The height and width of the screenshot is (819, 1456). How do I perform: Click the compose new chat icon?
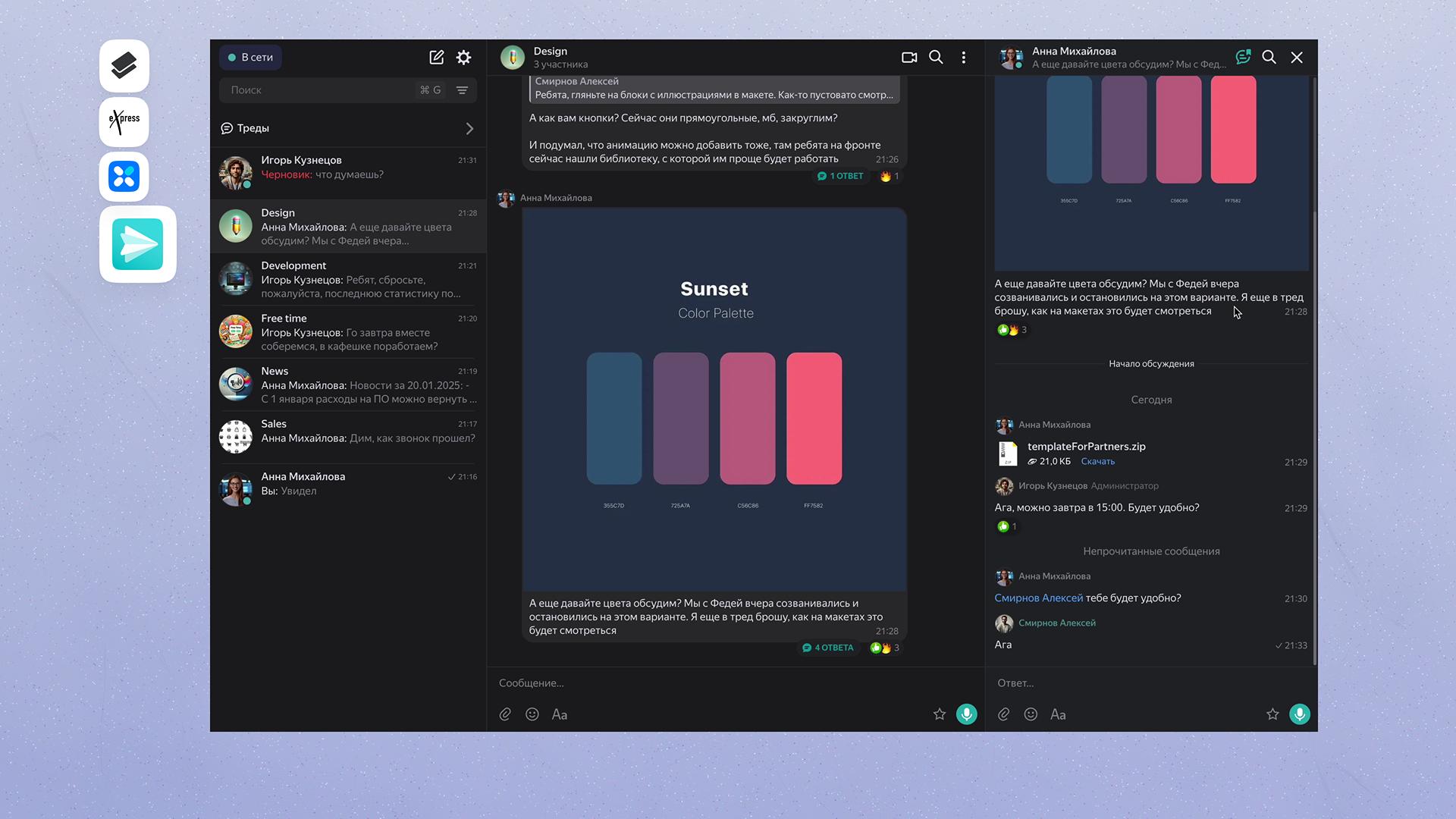coord(436,58)
